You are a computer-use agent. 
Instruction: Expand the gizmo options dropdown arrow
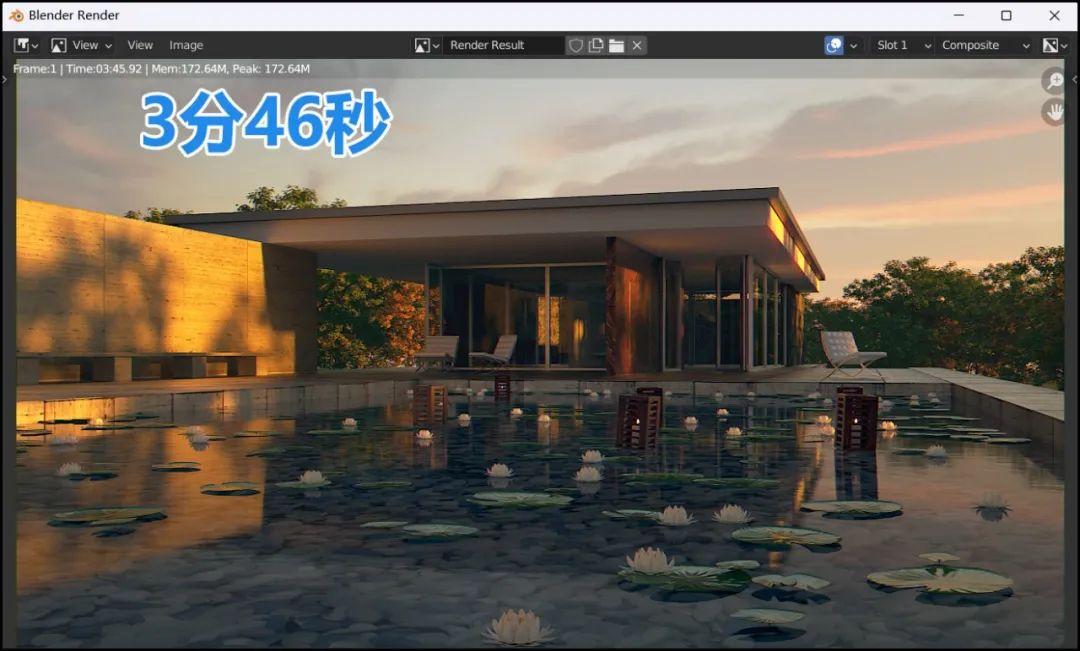(x=853, y=45)
